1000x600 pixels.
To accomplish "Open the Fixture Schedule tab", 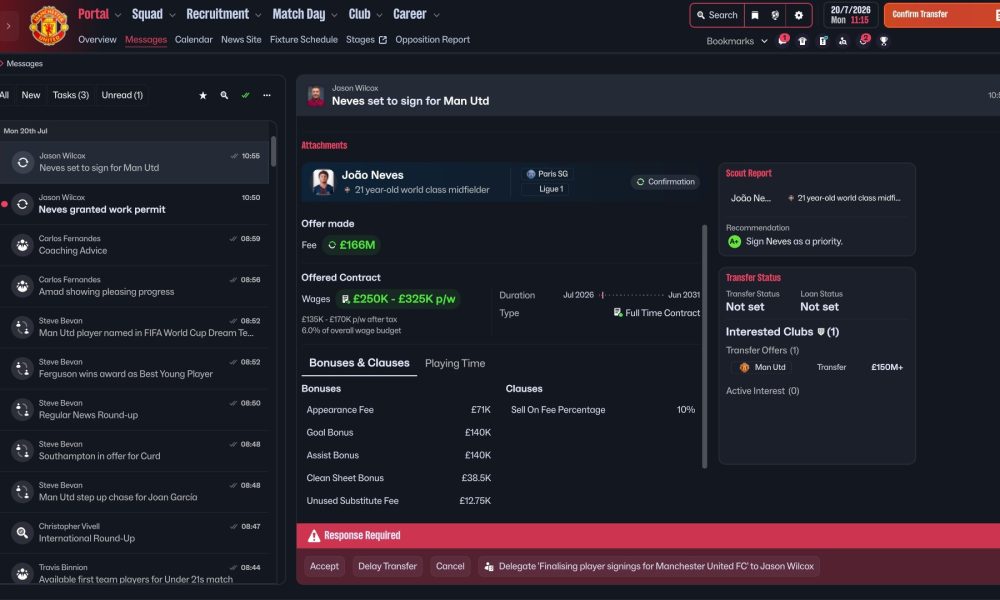I will pos(304,40).
